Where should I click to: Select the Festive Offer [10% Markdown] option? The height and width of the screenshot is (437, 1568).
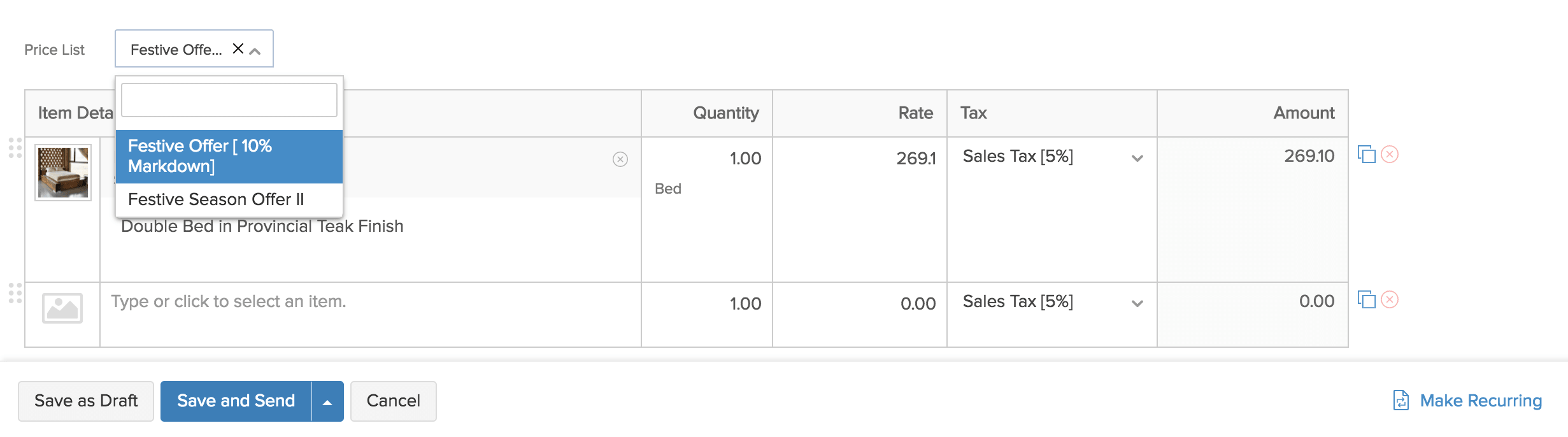(x=228, y=157)
